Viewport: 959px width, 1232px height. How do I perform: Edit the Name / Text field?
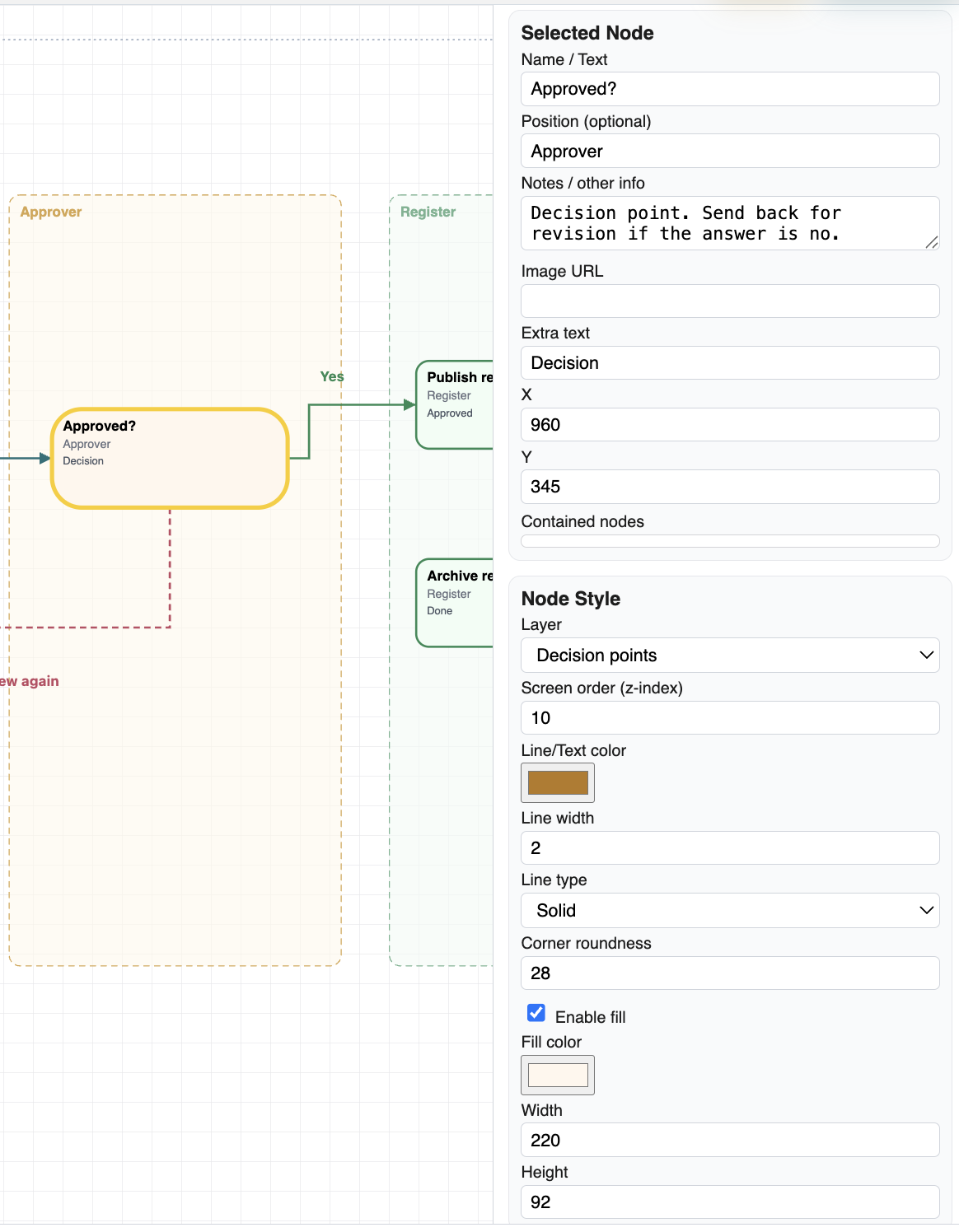[730, 89]
